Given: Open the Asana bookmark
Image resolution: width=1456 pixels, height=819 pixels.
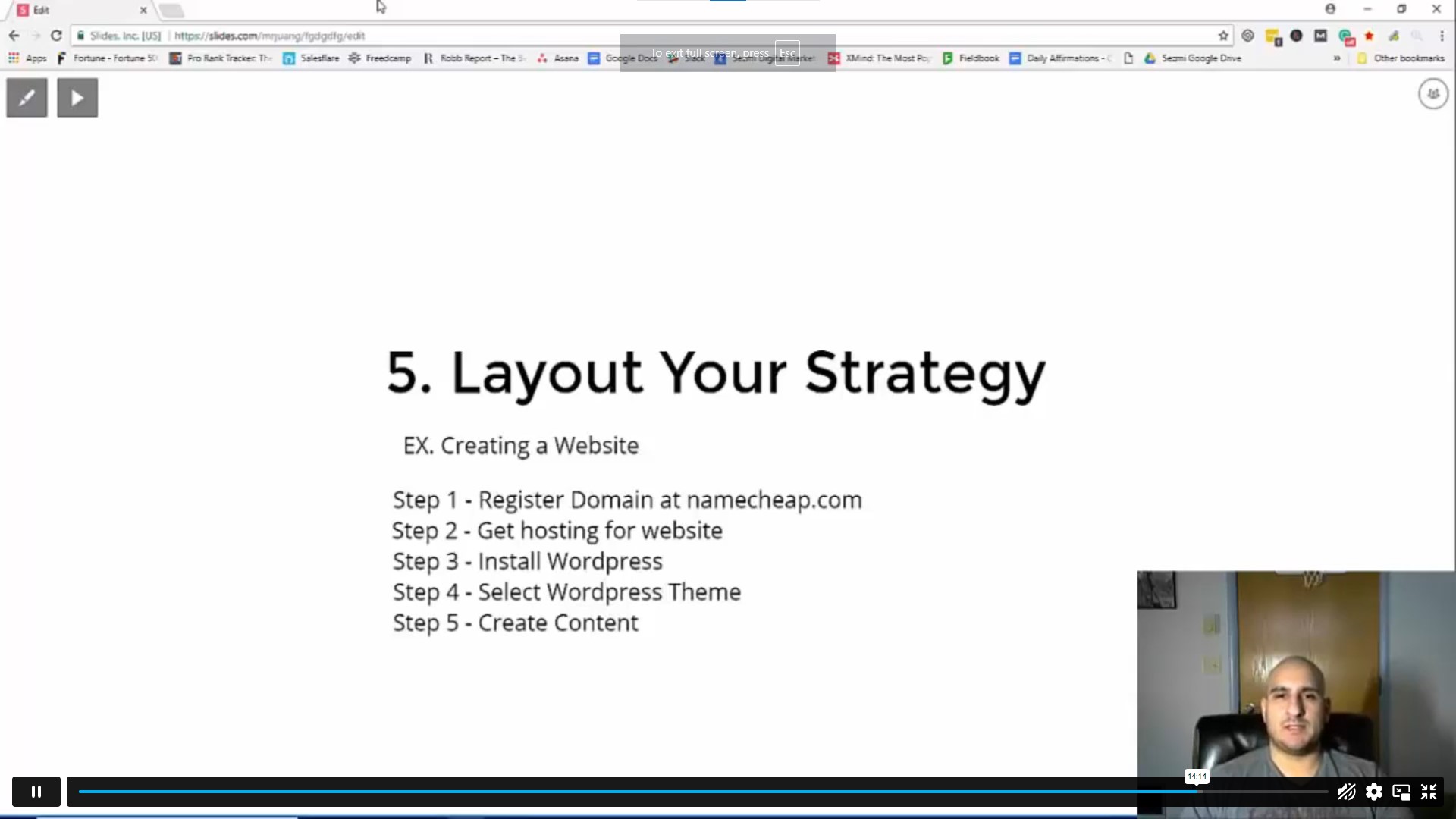Looking at the screenshot, I should 566,58.
